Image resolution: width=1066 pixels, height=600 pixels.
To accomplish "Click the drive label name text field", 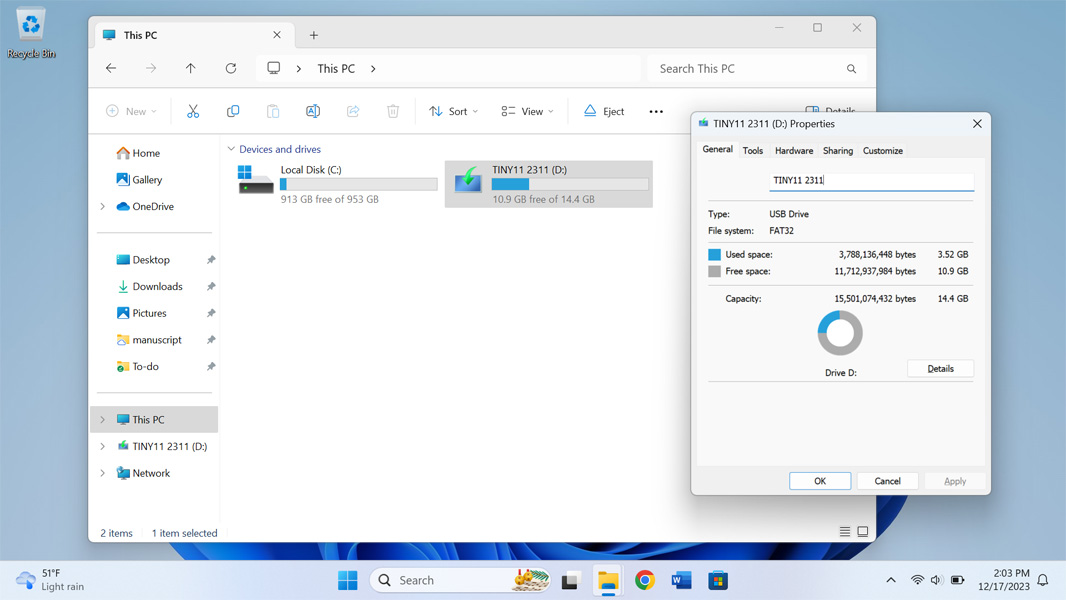I will pos(870,181).
